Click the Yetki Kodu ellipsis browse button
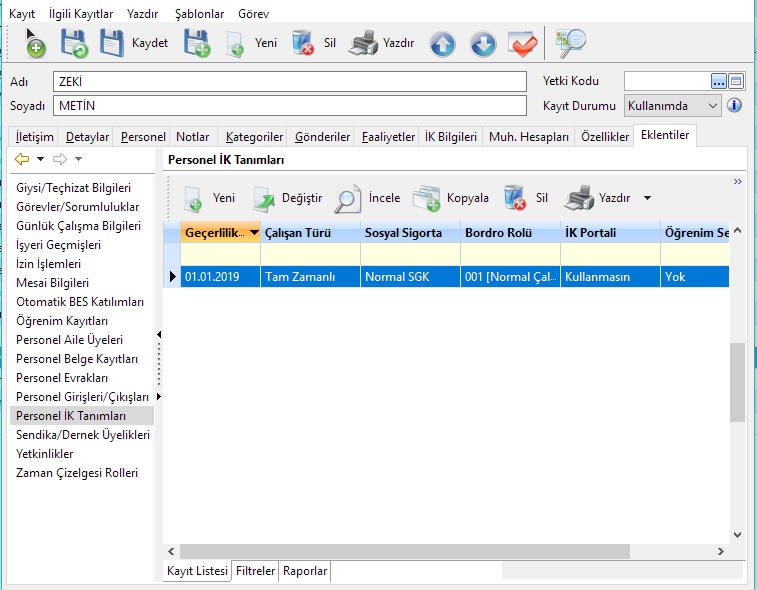Screen dimensions: 757x590 [718, 81]
